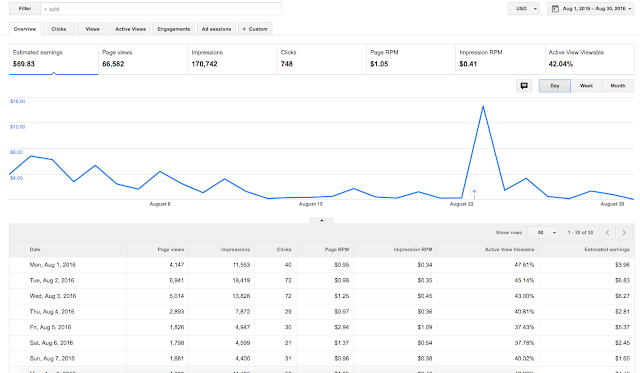The height and width of the screenshot is (373, 640).
Task: Open the chart annotations comment icon
Action: click(524, 86)
